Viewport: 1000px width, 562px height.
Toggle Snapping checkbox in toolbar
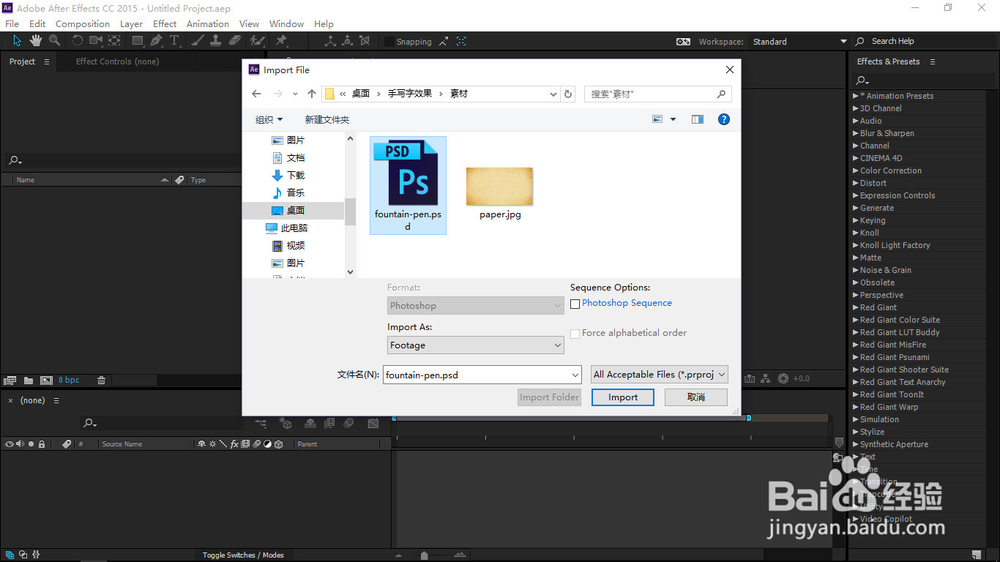coord(388,41)
